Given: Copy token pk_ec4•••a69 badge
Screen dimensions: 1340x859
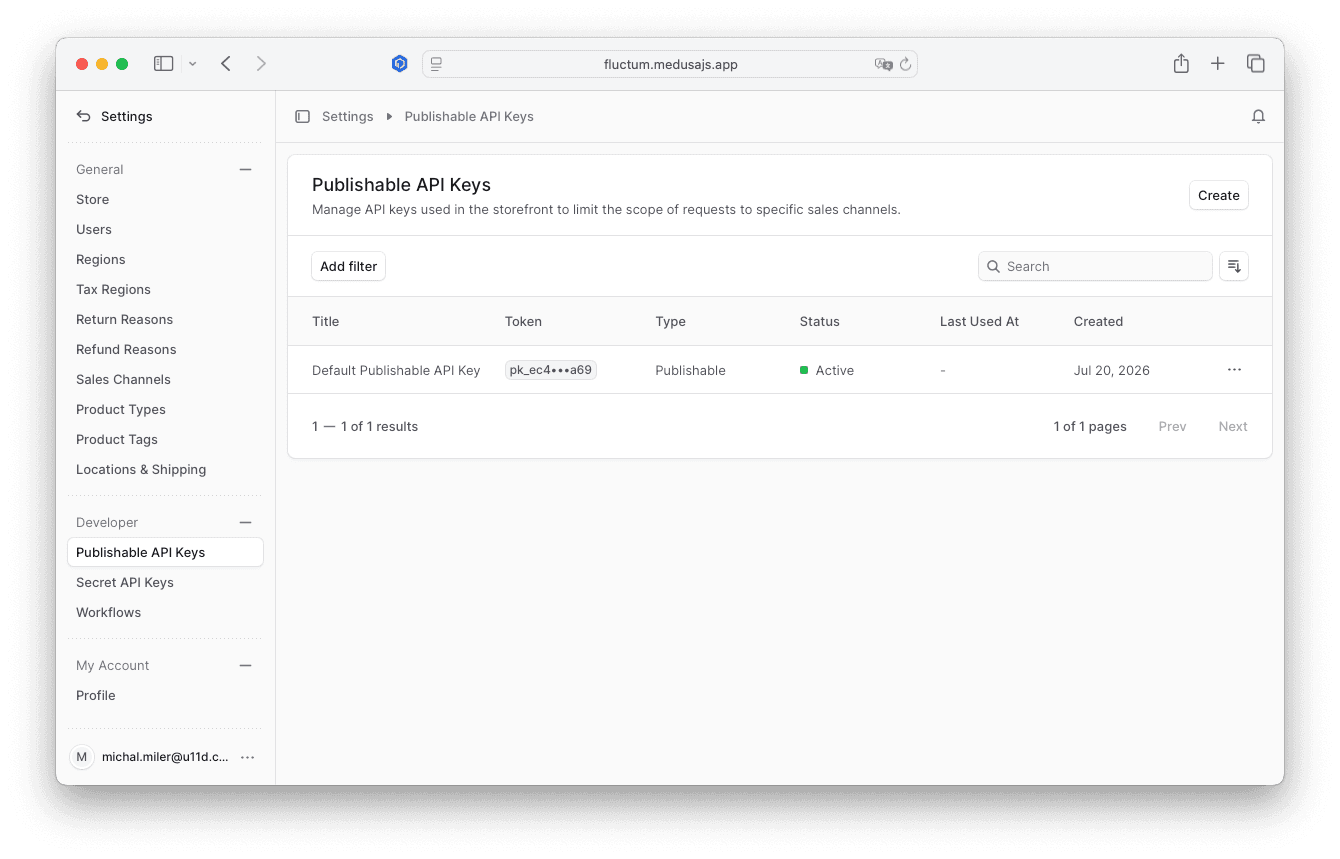Looking at the screenshot, I should 551,370.
